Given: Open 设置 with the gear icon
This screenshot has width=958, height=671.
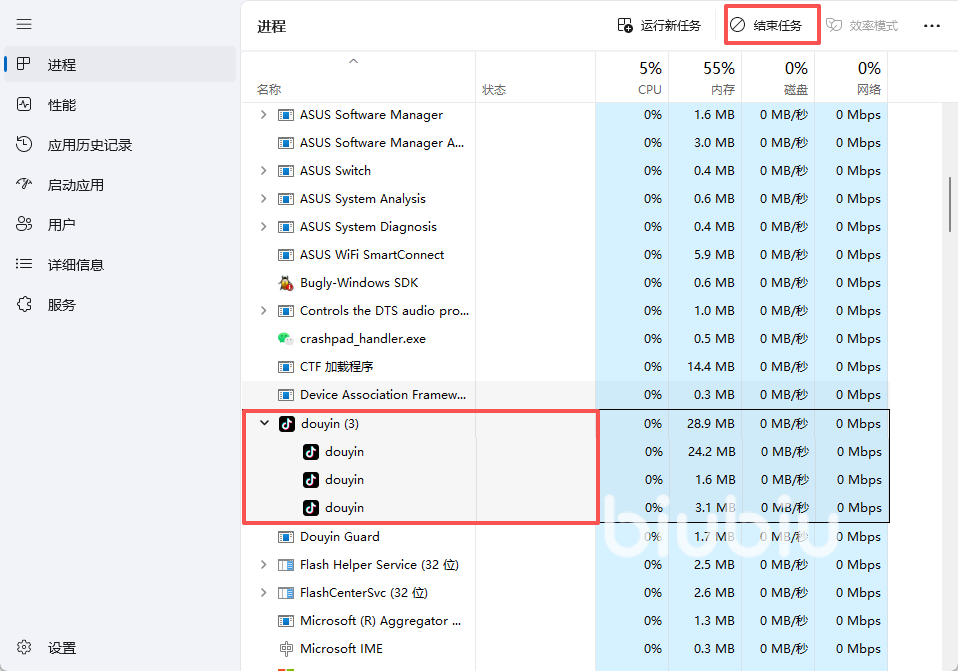Looking at the screenshot, I should (25, 648).
